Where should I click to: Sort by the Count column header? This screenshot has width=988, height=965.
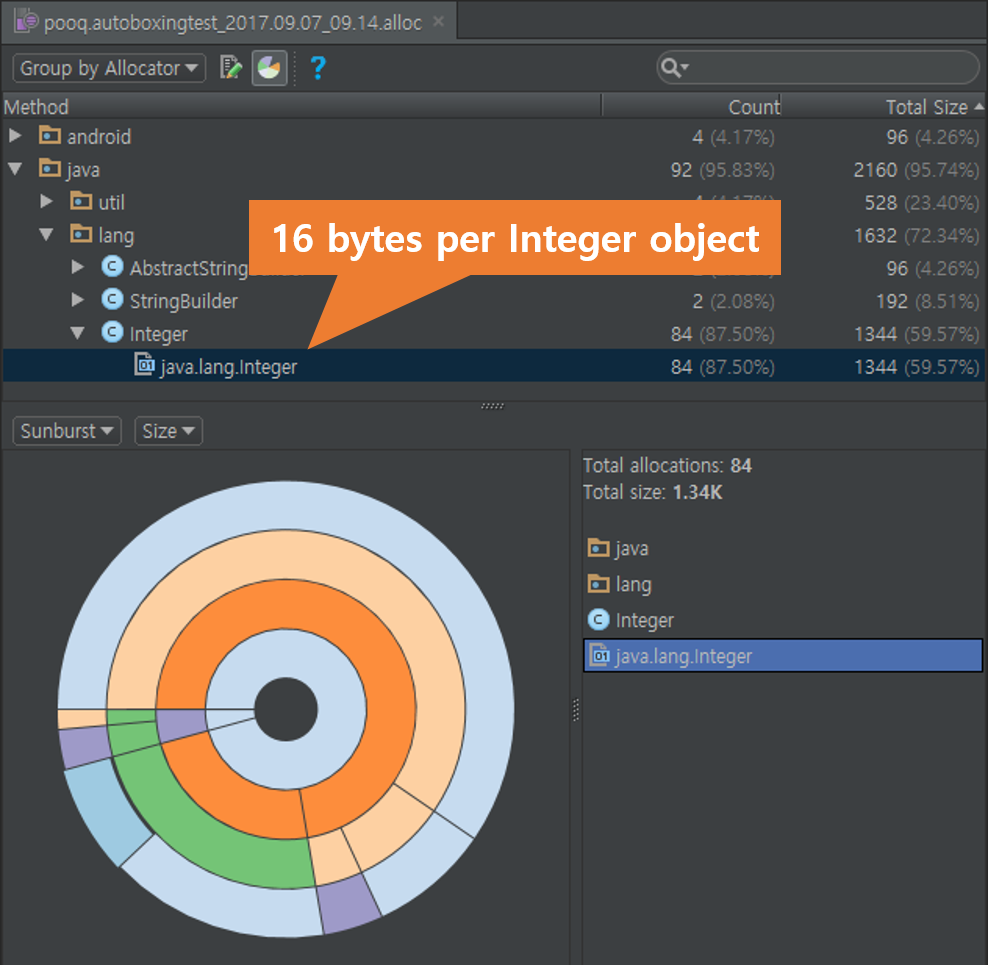(753, 107)
